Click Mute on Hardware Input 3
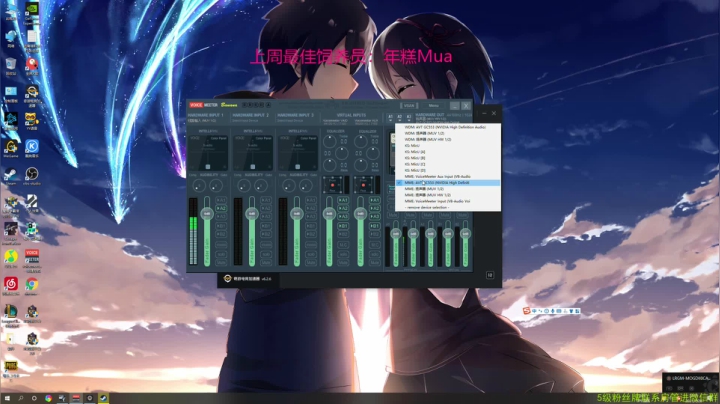720x404 pixels. point(311,263)
